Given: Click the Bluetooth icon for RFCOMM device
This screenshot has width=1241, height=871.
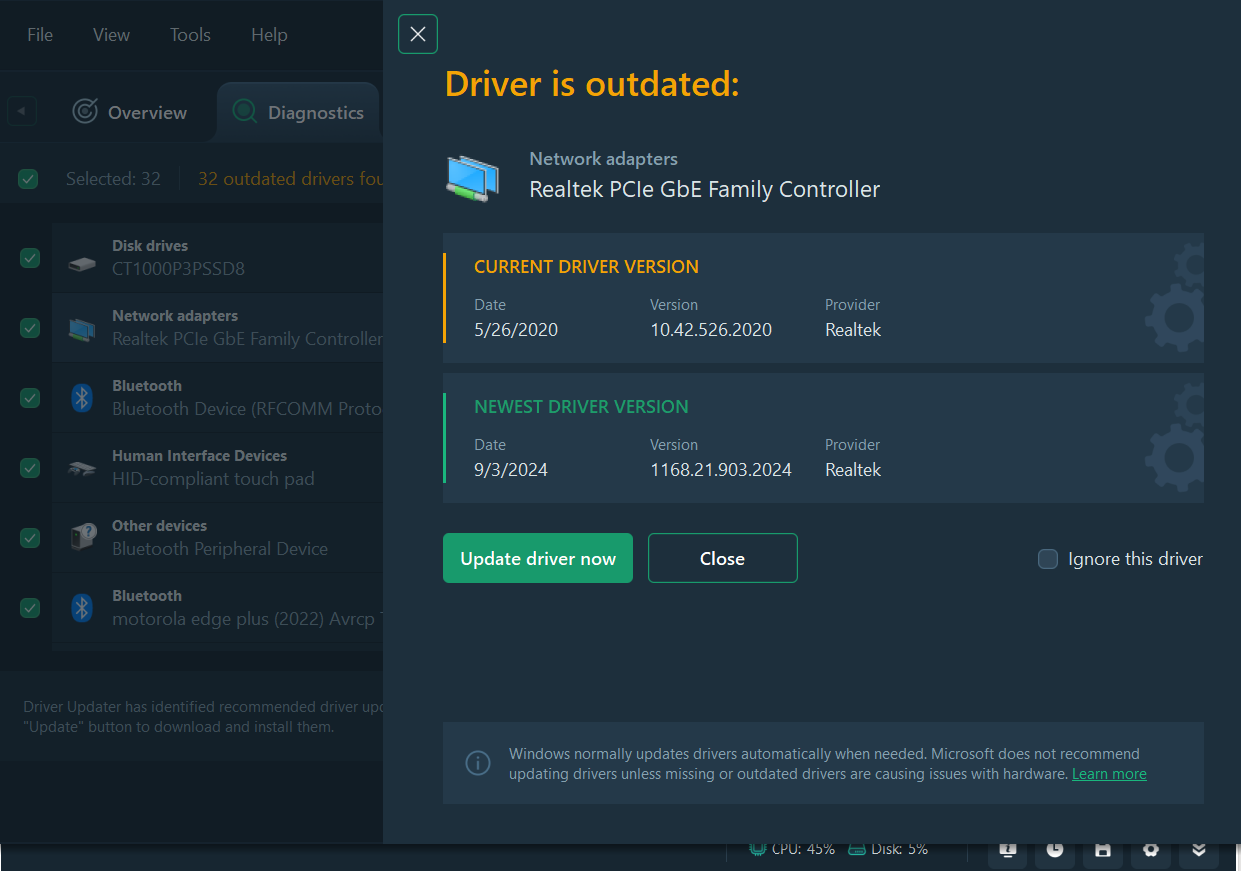Looking at the screenshot, I should pyautogui.click(x=82, y=398).
